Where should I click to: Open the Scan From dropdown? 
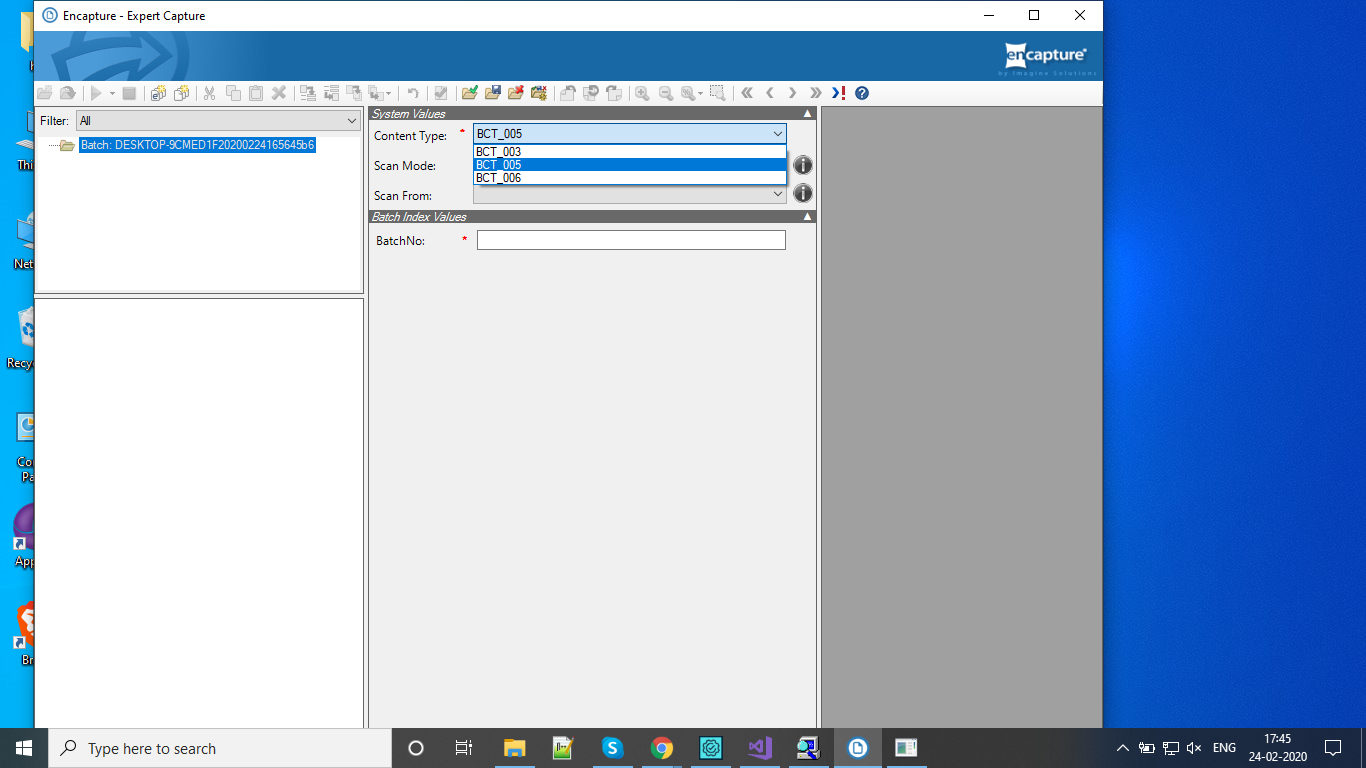click(x=778, y=195)
